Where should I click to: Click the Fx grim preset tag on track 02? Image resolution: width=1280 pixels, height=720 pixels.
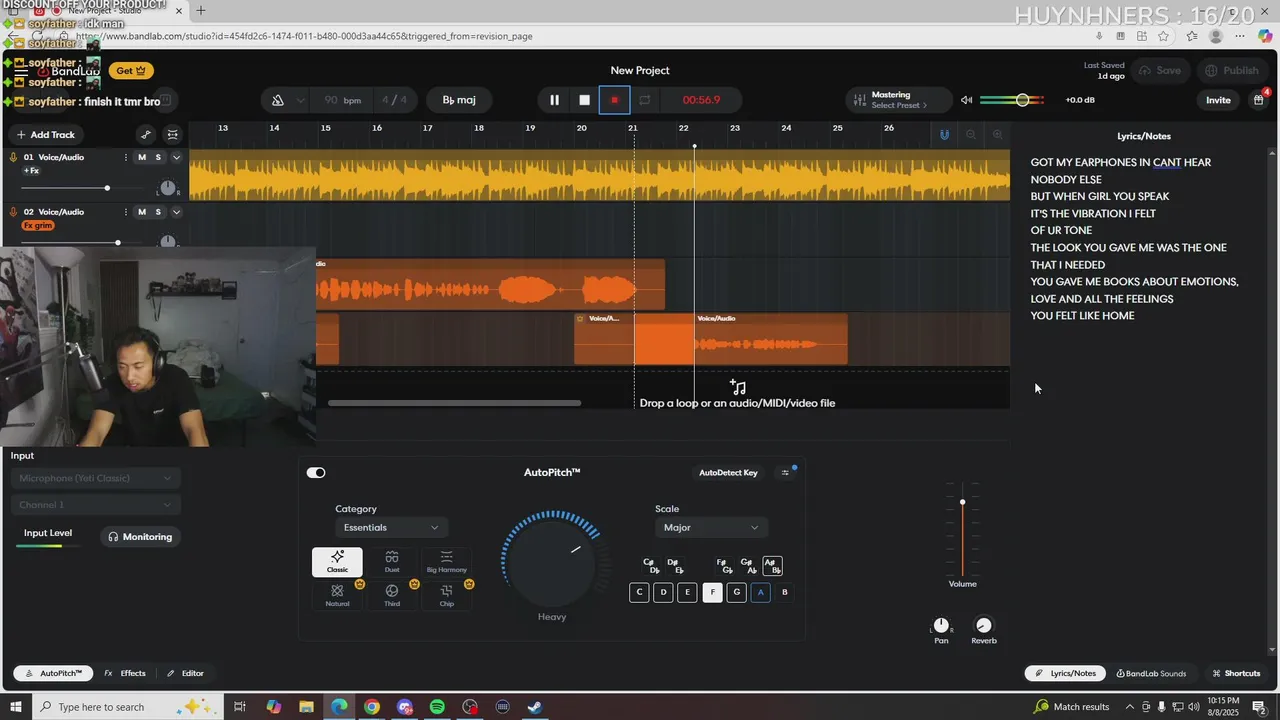point(38,226)
